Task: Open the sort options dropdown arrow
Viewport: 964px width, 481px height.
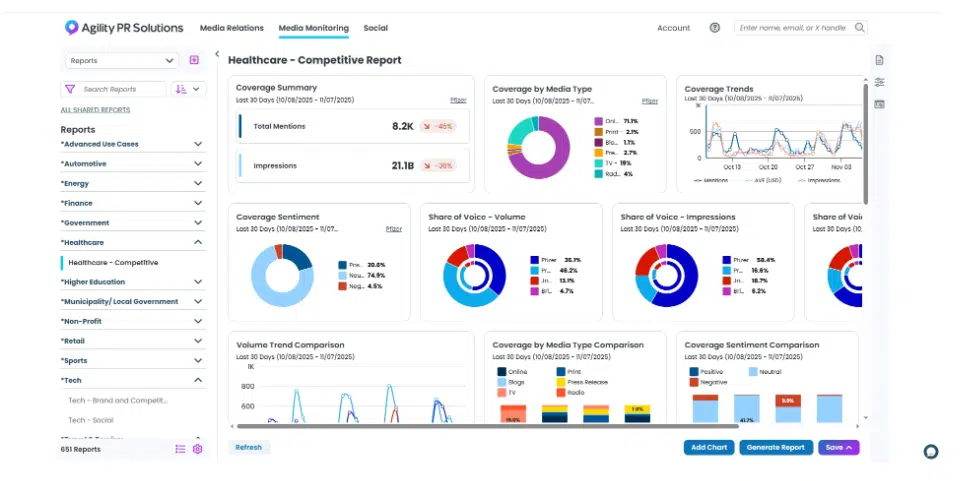Action: click(x=197, y=89)
